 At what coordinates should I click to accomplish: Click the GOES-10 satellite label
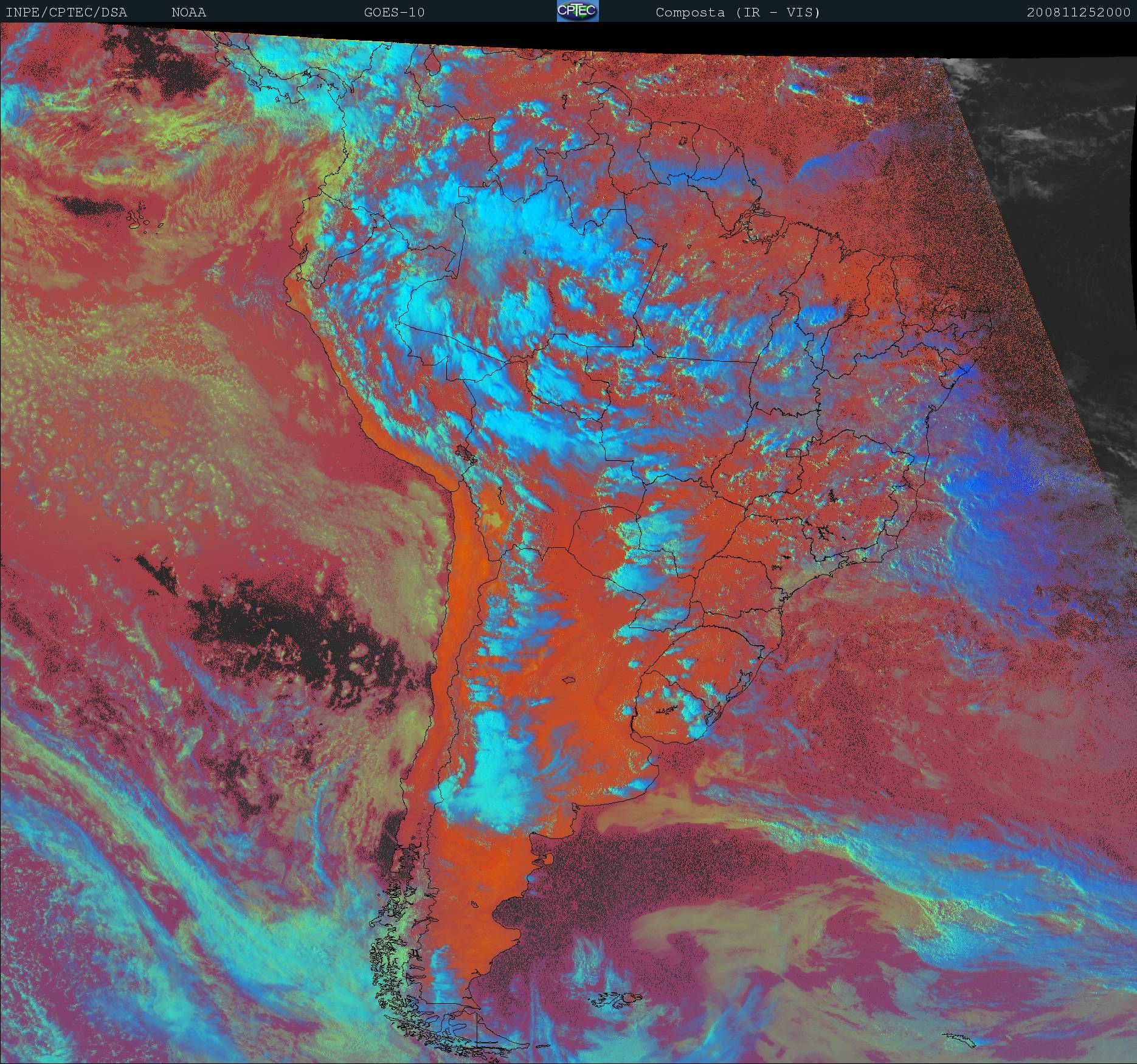(x=394, y=13)
